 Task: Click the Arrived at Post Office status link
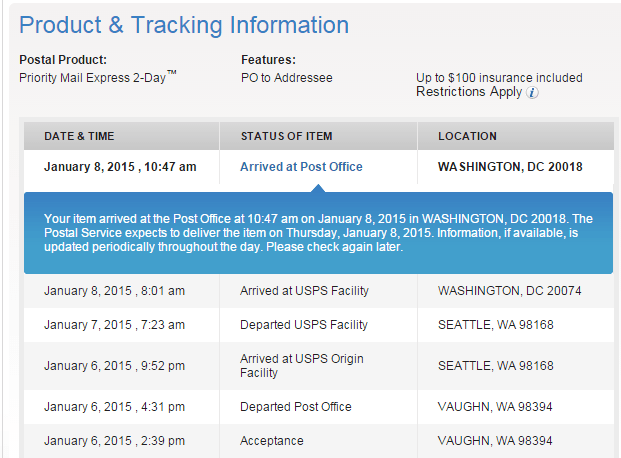click(301, 167)
